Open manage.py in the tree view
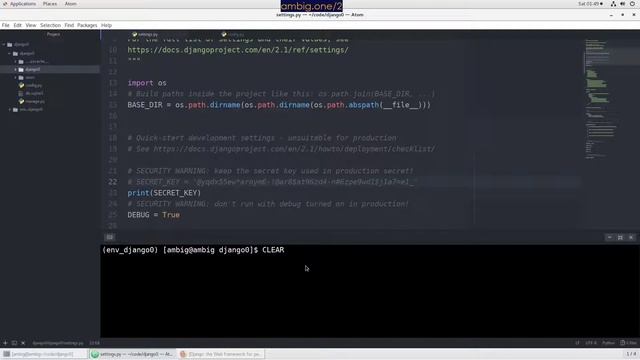 coord(35,101)
